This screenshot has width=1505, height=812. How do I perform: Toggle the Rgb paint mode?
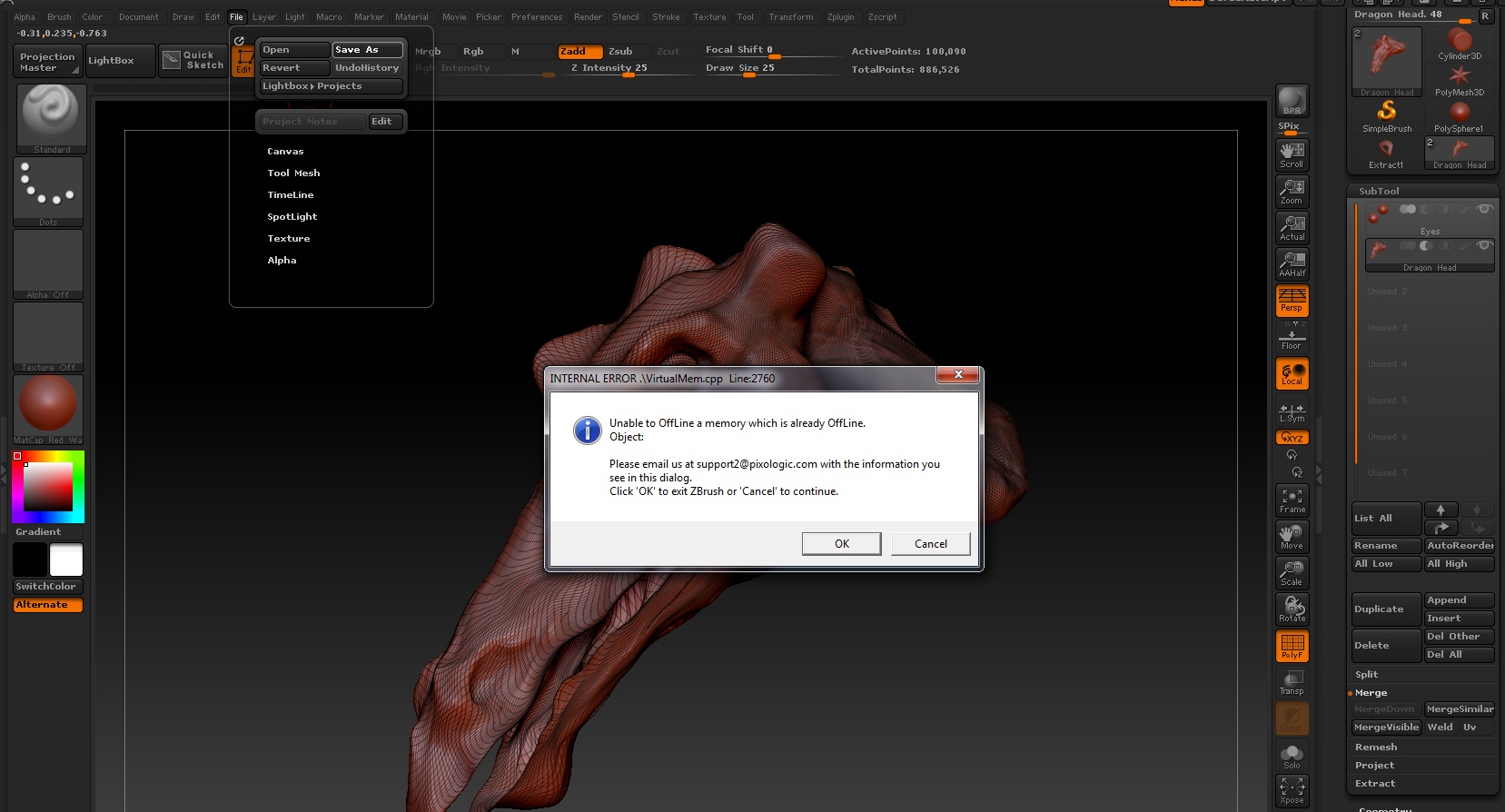pyautogui.click(x=476, y=52)
